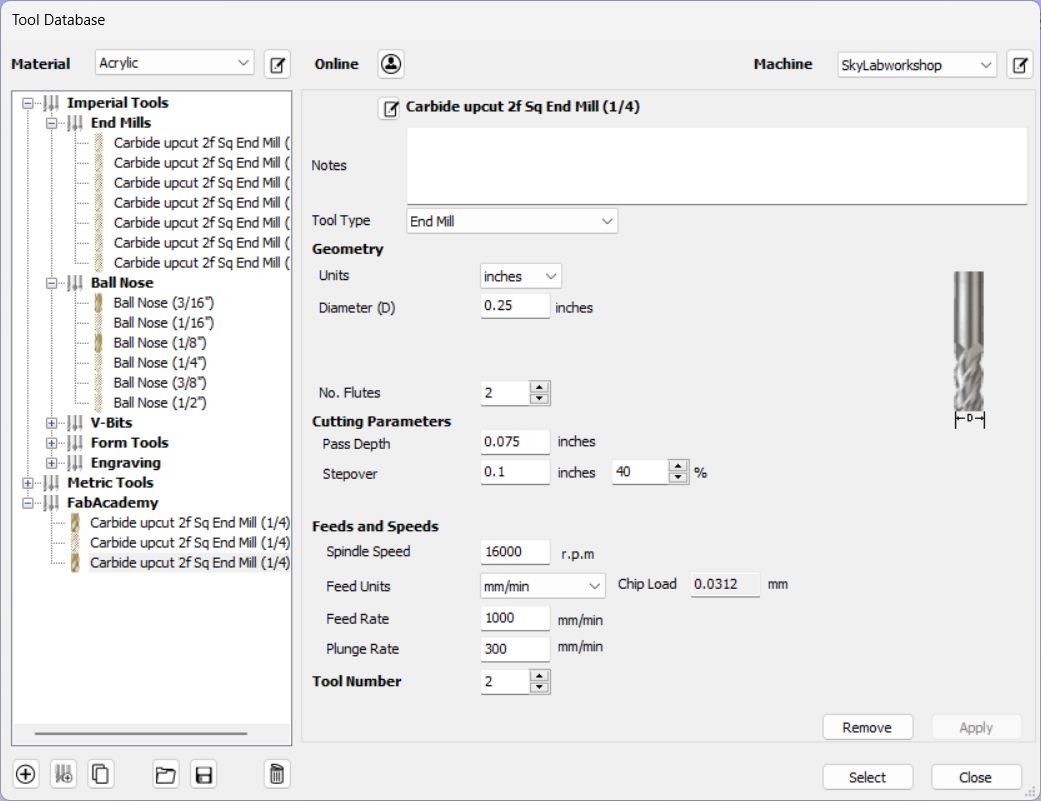Image resolution: width=1041 pixels, height=801 pixels.
Task: Click the Stepover percent field
Action: click(x=640, y=472)
